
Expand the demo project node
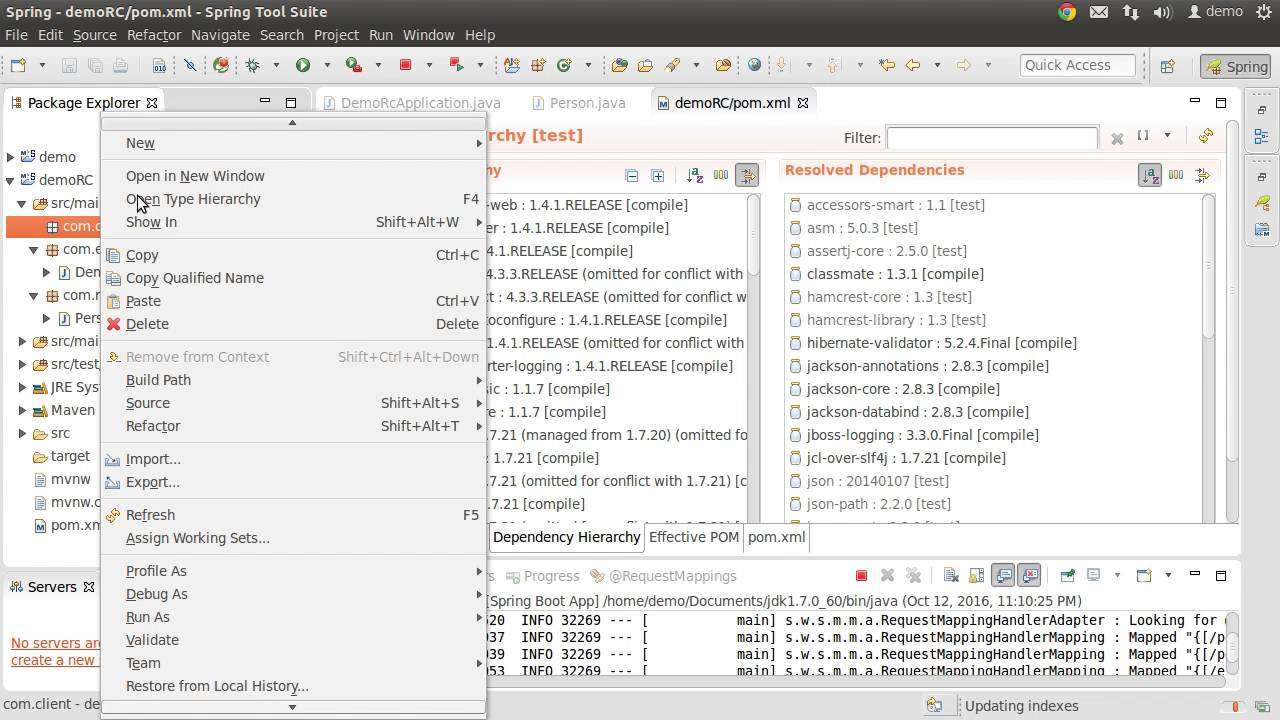(10, 157)
